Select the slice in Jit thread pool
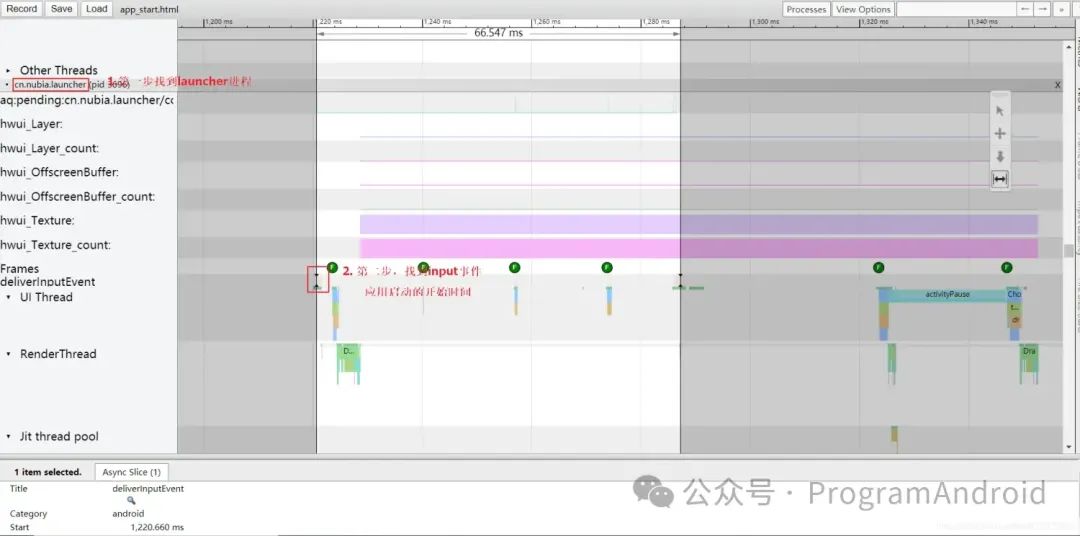Viewport: 1080px width, 536px height. coord(894,434)
